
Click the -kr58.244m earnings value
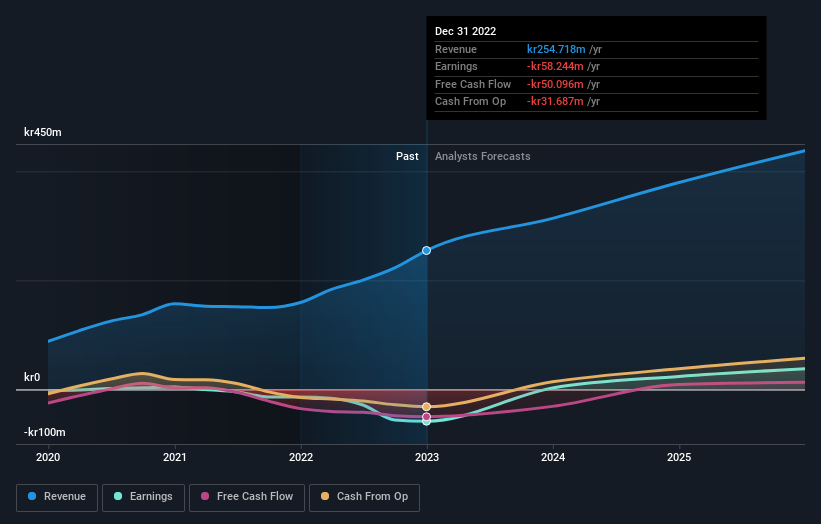pyautogui.click(x=555, y=66)
